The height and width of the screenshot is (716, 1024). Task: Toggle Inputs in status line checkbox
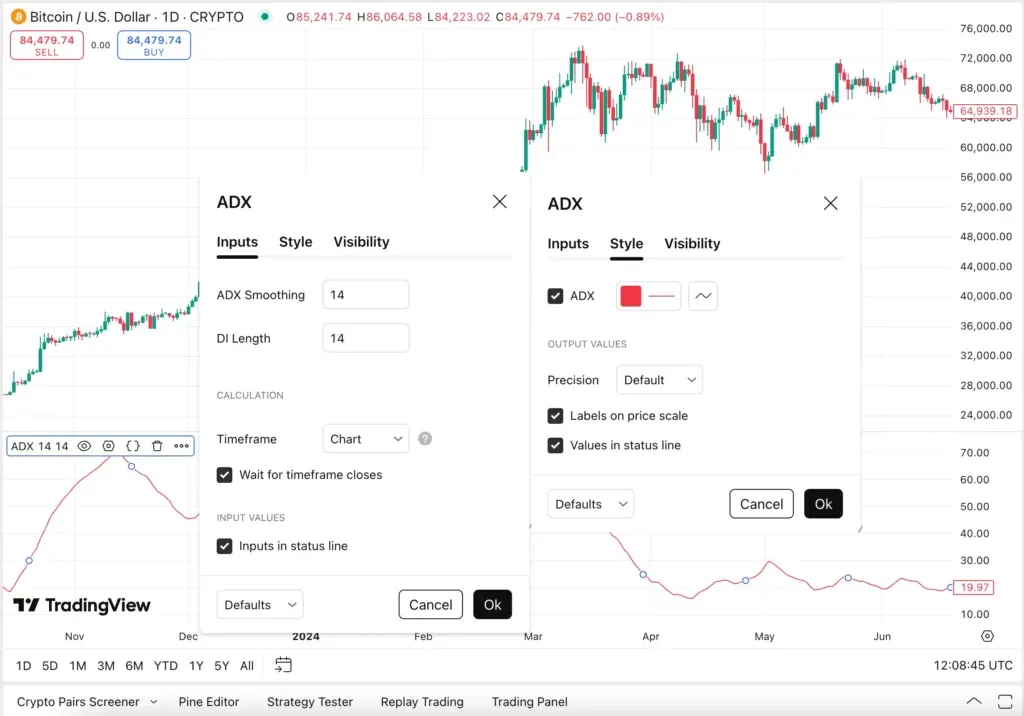point(225,546)
